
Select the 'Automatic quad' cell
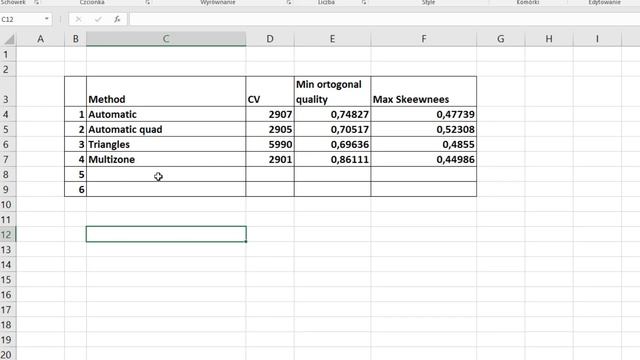(166, 129)
